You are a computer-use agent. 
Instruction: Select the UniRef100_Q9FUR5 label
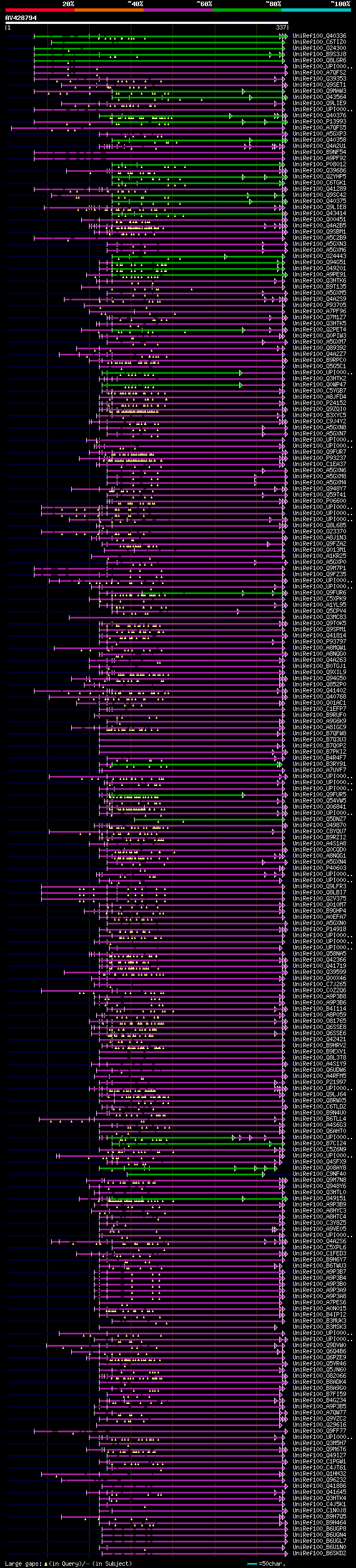tap(319, 795)
